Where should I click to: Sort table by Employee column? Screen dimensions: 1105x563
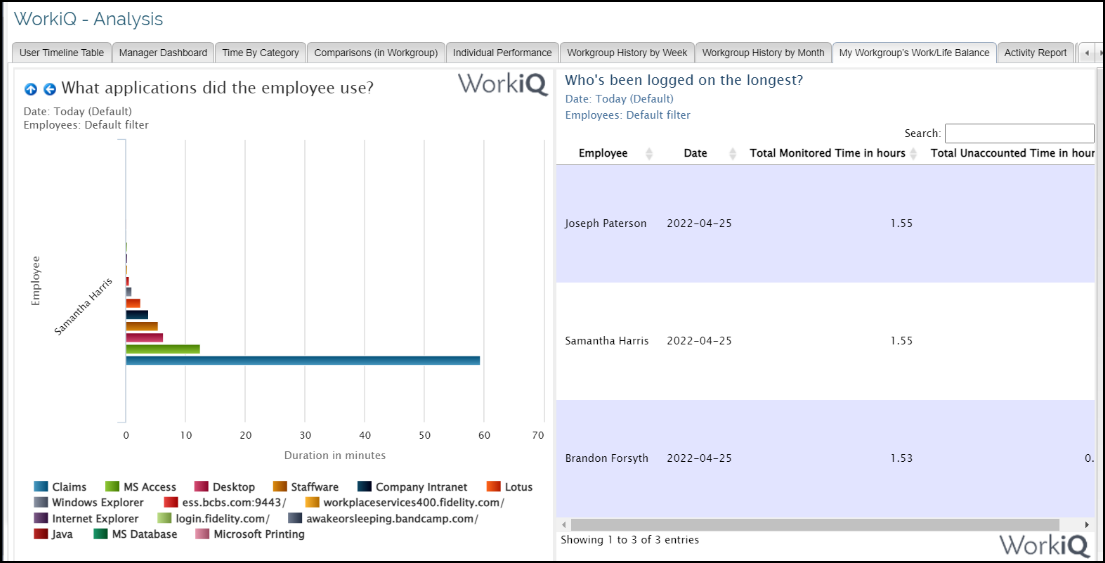pos(603,153)
